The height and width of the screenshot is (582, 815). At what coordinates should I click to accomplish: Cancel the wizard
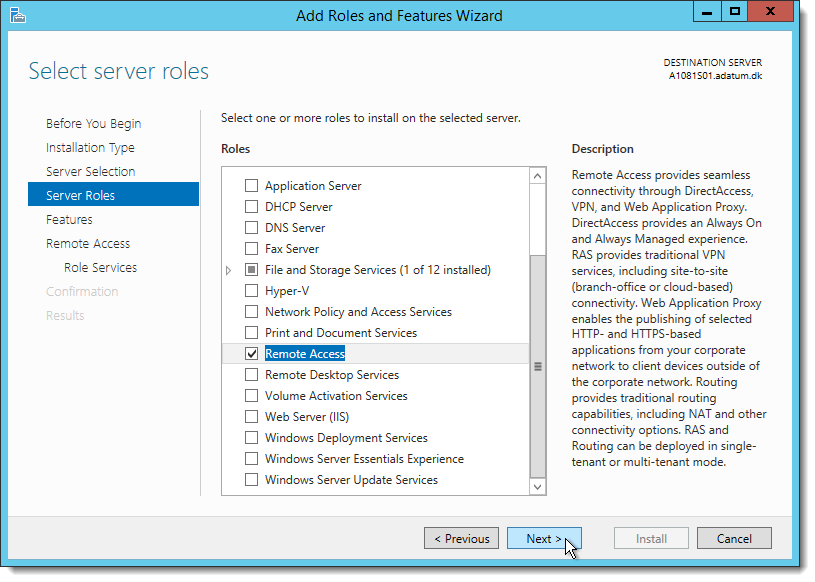click(x=734, y=538)
